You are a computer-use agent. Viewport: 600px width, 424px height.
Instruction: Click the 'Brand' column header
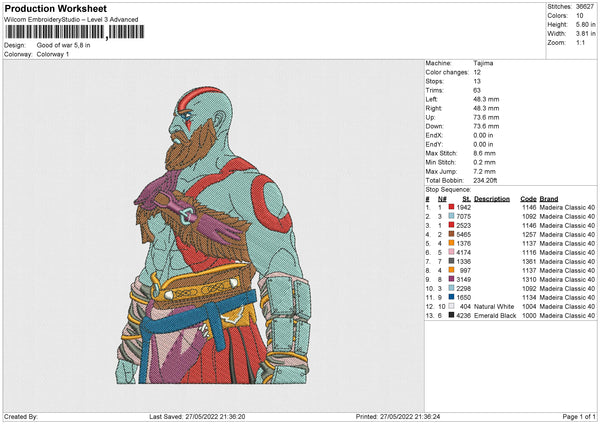(x=549, y=199)
